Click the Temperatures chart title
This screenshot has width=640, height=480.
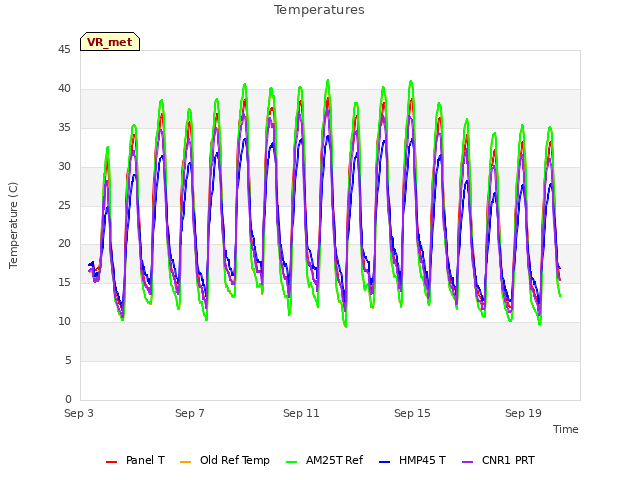click(x=319, y=10)
